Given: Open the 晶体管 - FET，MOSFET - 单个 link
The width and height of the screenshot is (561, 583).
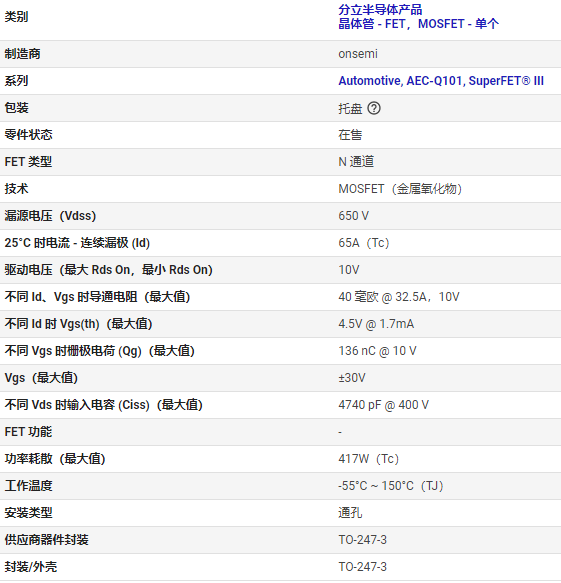Looking at the screenshot, I should (418, 24).
